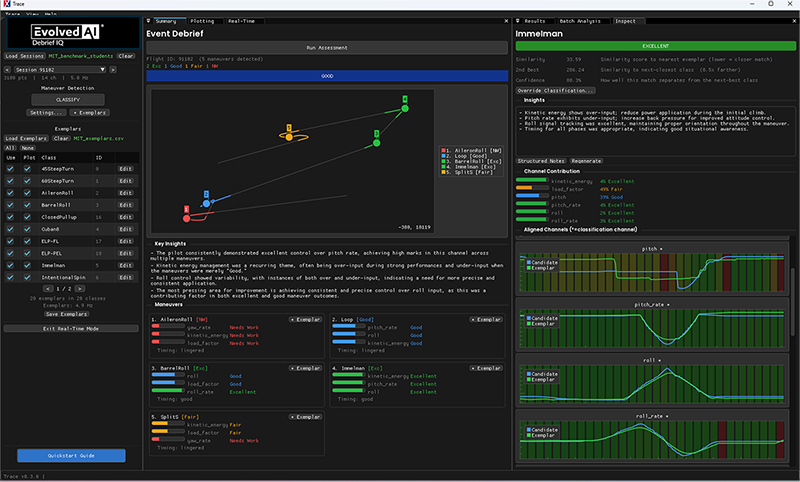The height and width of the screenshot is (482, 800).
Task: Click the CLASSIFY button
Action: pyautogui.click(x=68, y=99)
